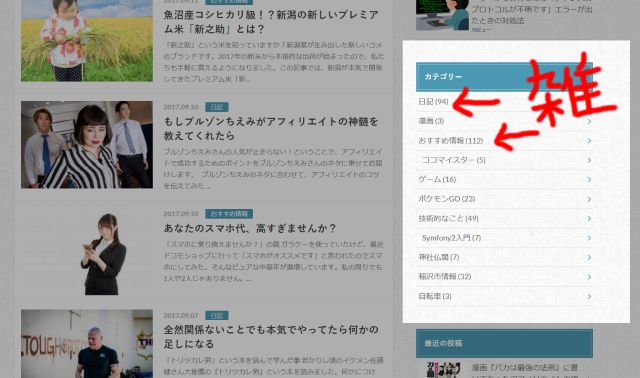
Task: Click the chevron beside おすすめ情報 (112)
Action: 589,141
